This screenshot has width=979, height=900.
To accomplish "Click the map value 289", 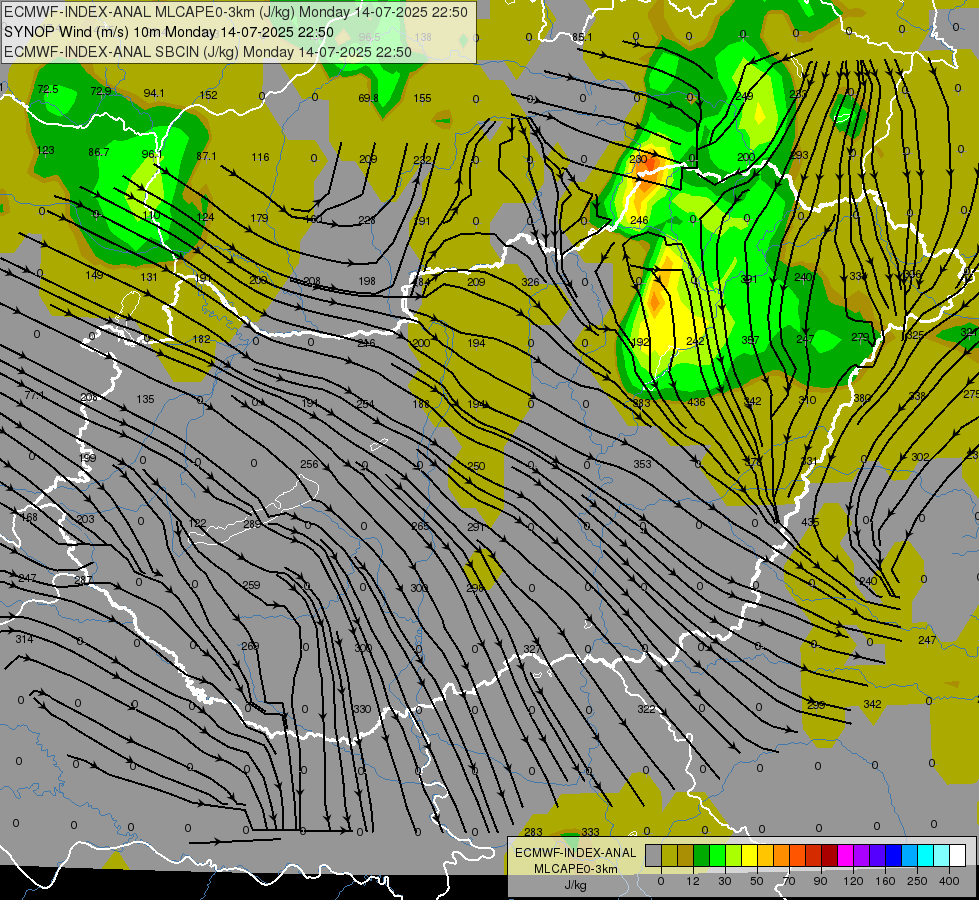I will click(252, 524).
